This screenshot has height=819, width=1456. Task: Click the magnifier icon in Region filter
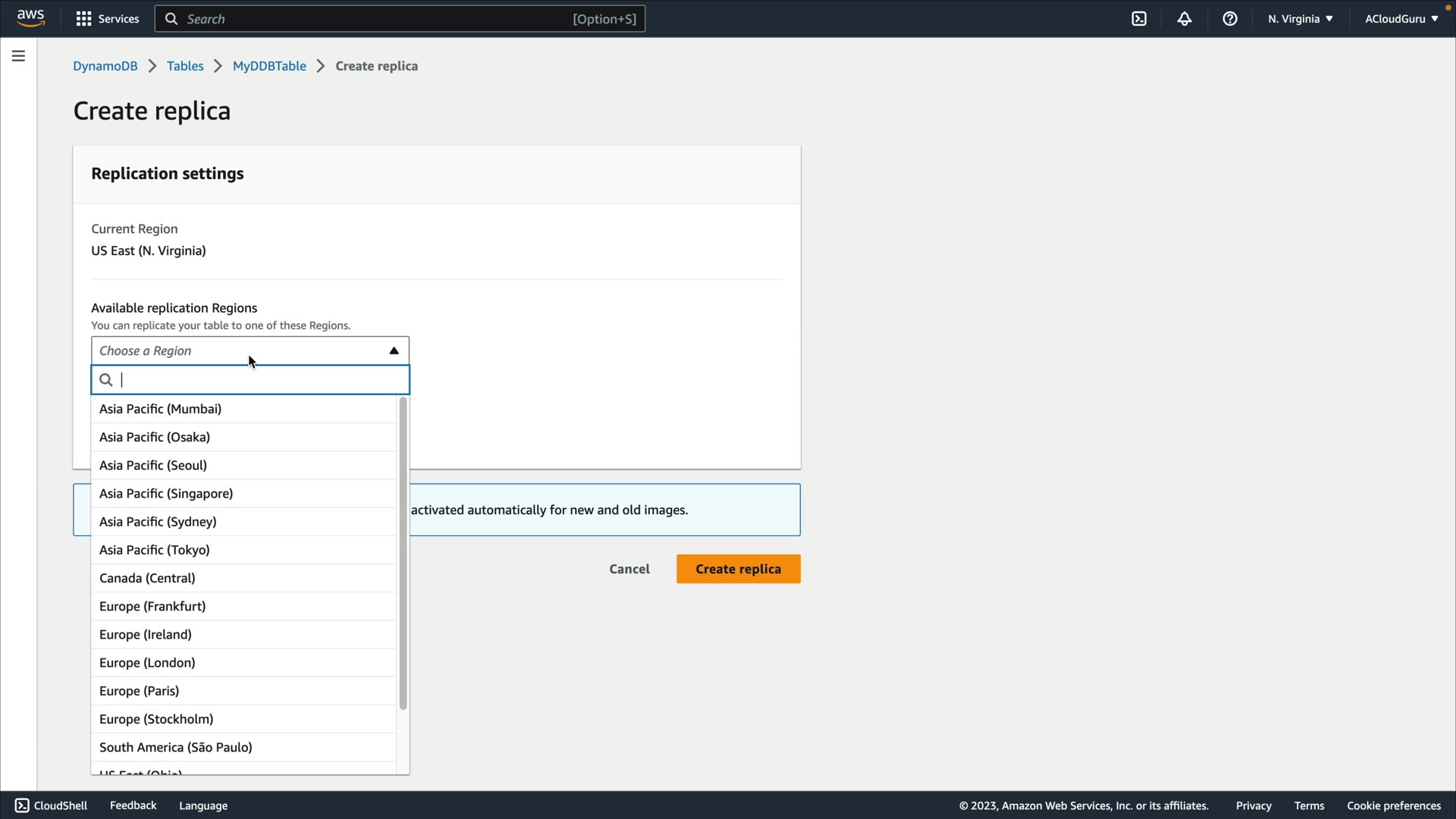pyautogui.click(x=106, y=380)
